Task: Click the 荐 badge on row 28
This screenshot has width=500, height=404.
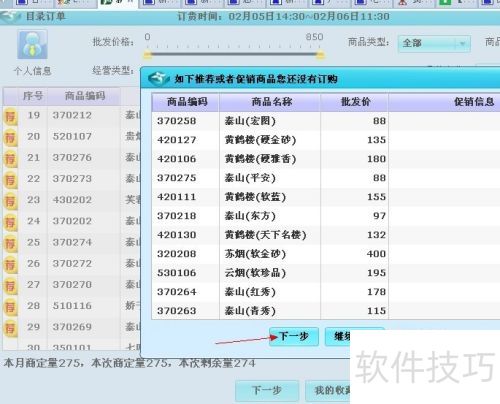Action: pos(10,307)
